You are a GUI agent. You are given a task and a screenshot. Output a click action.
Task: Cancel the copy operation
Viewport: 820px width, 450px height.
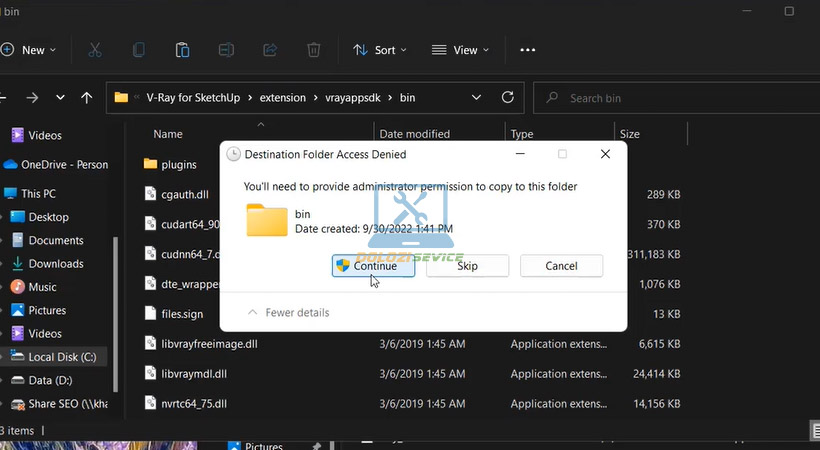click(x=561, y=266)
